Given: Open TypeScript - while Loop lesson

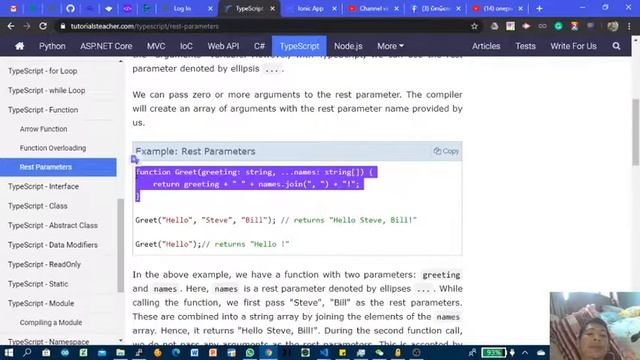Looking at the screenshot, I should pos(47,91).
